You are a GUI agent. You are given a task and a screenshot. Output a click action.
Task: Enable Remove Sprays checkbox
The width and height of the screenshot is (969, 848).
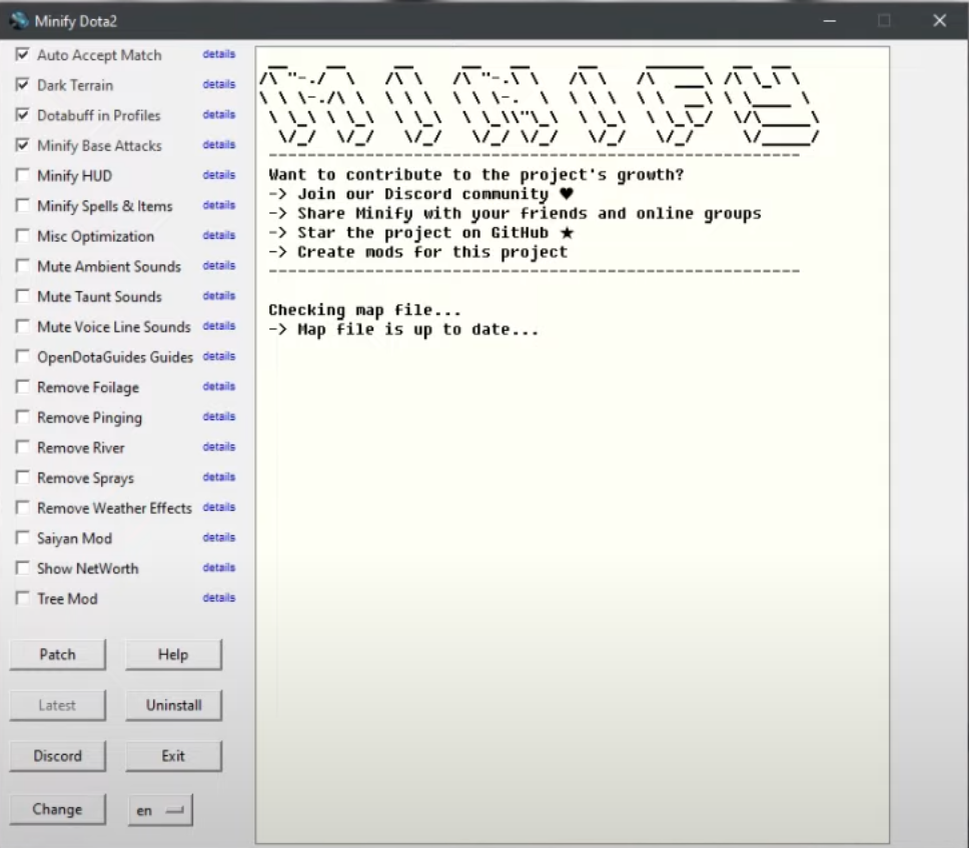22,477
